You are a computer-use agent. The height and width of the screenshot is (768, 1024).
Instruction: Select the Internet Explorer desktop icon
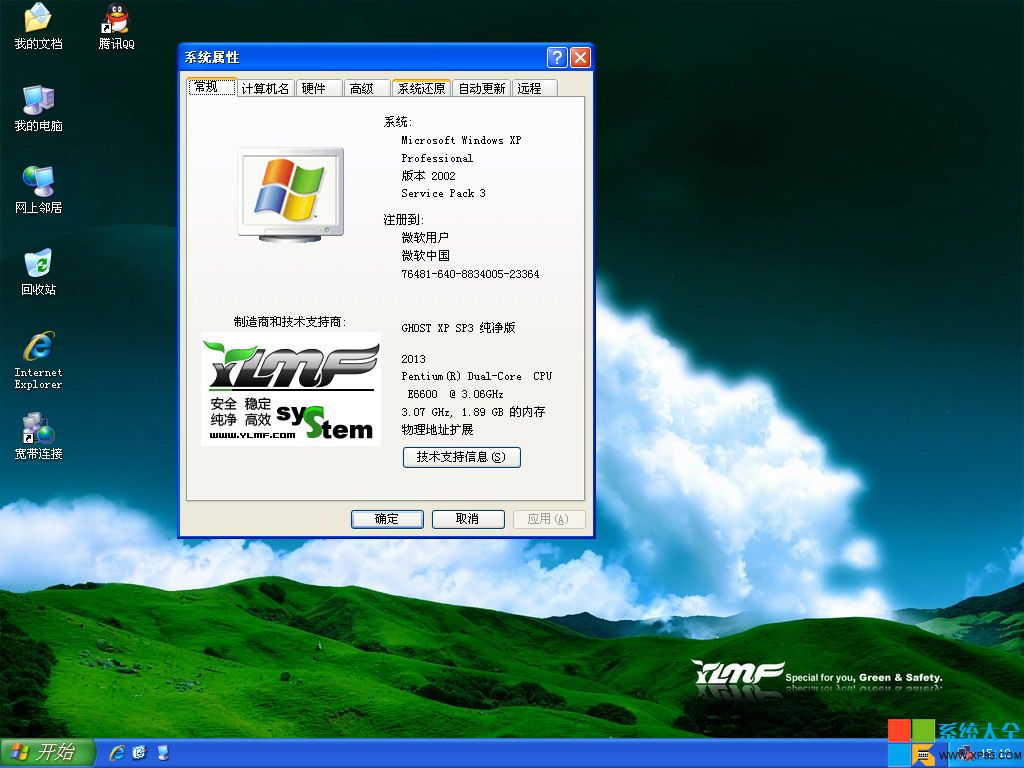(38, 360)
